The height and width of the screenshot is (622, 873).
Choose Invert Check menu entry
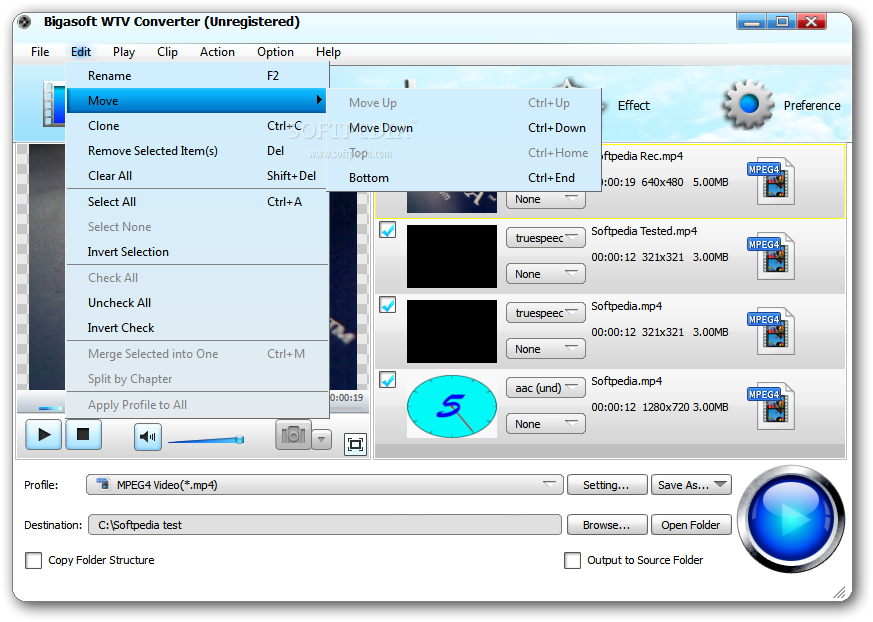click(197, 328)
